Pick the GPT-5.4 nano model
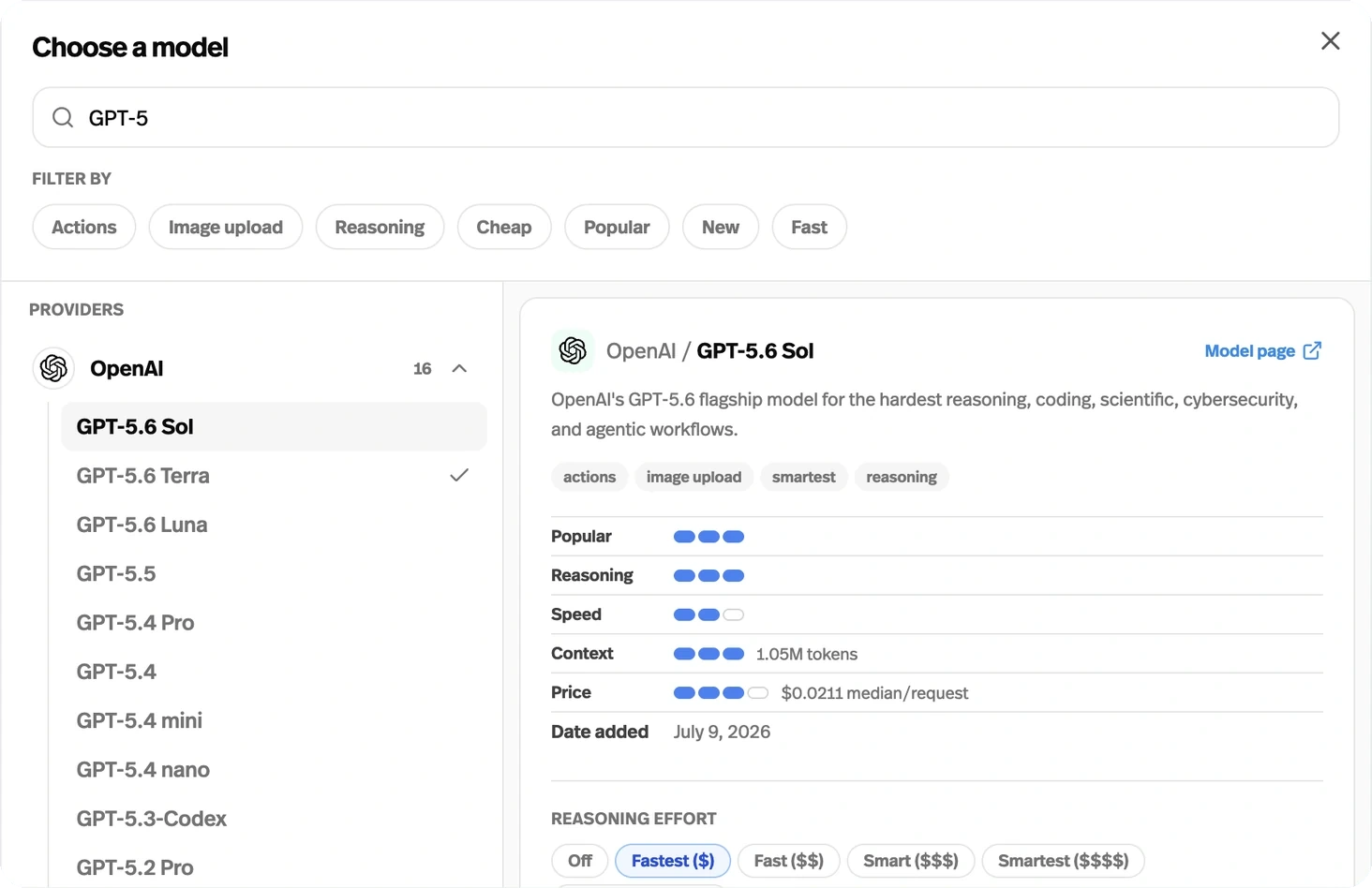The width and height of the screenshot is (1372, 888). click(x=275, y=769)
